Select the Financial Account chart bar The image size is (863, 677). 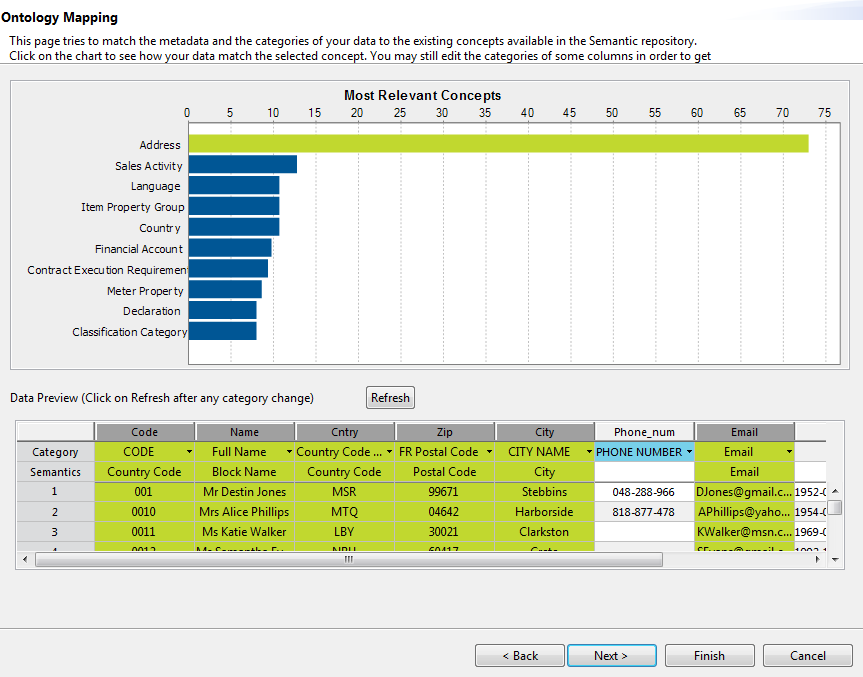229,248
